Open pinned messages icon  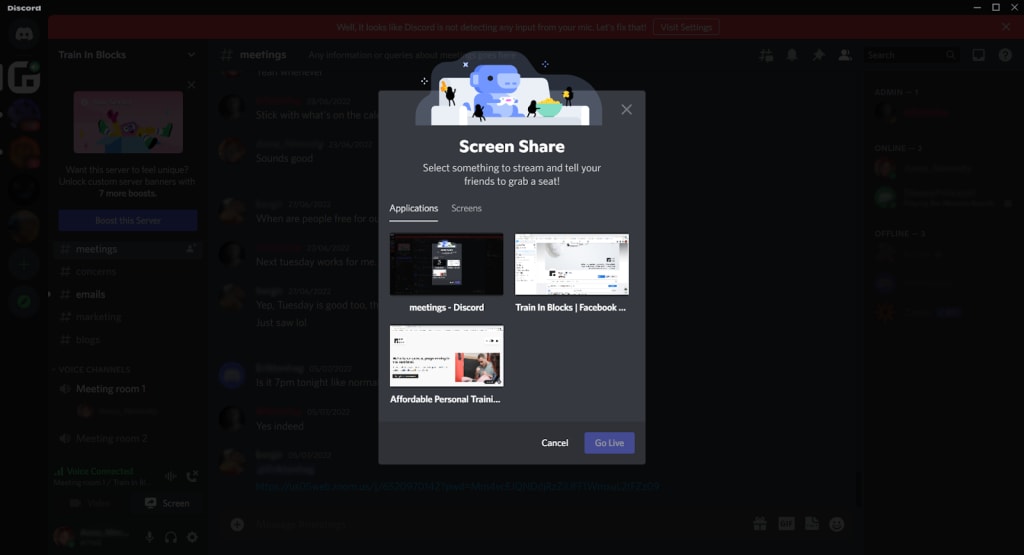(818, 56)
